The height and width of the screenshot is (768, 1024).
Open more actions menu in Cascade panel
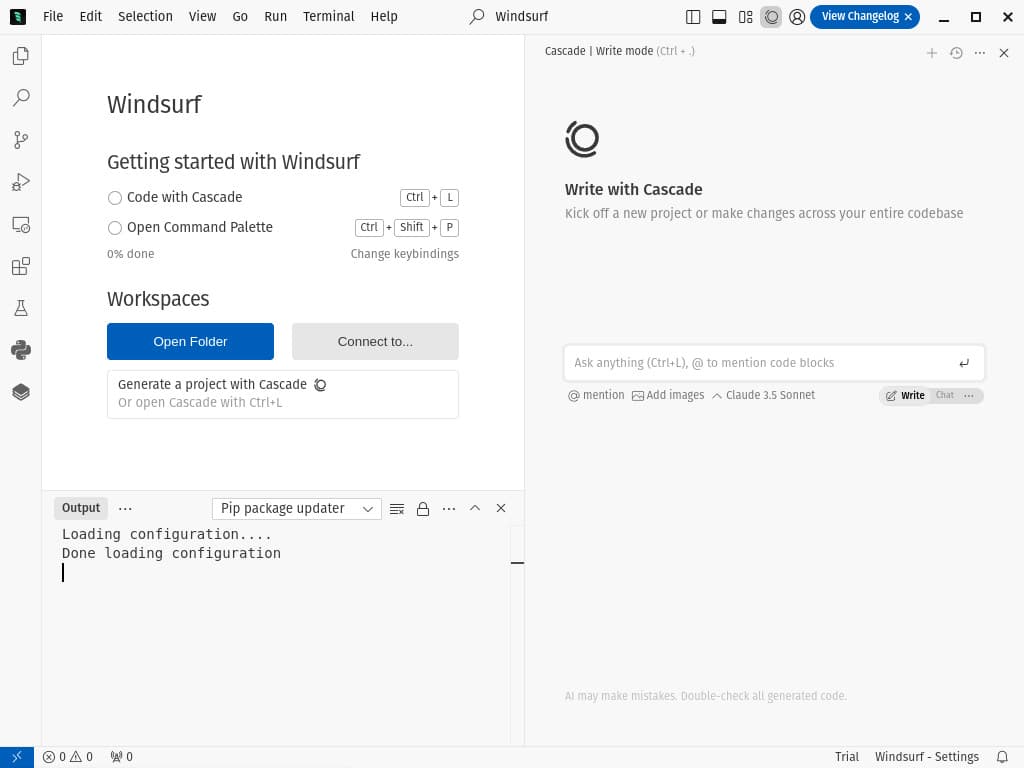coord(980,52)
